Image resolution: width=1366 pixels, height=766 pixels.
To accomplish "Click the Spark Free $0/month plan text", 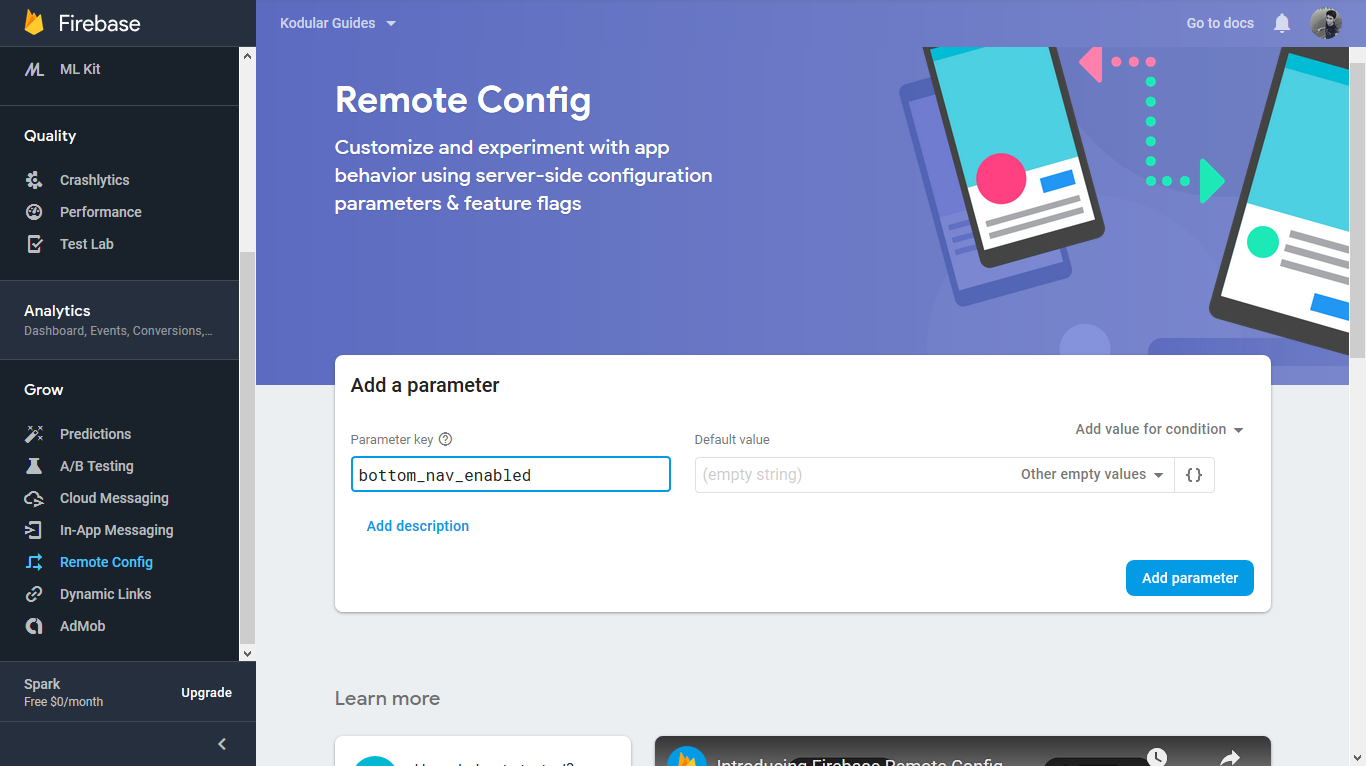I will click(64, 693).
